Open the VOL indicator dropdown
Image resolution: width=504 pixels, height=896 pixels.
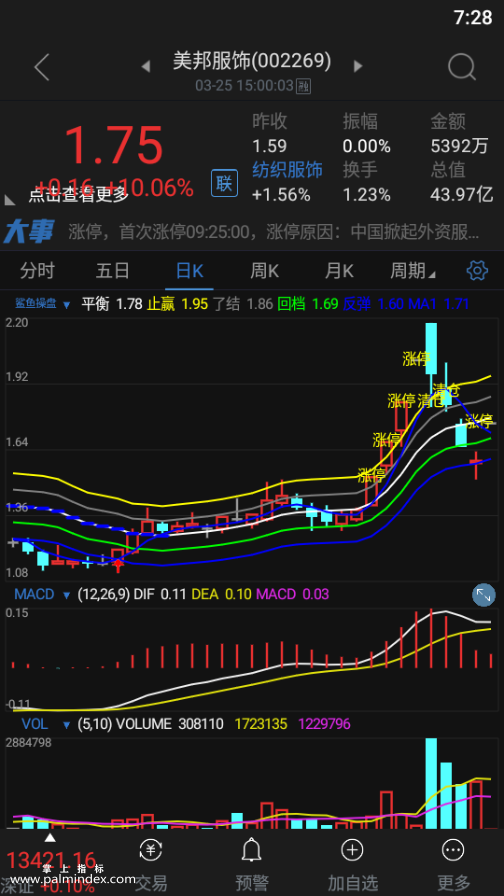(x=46, y=724)
